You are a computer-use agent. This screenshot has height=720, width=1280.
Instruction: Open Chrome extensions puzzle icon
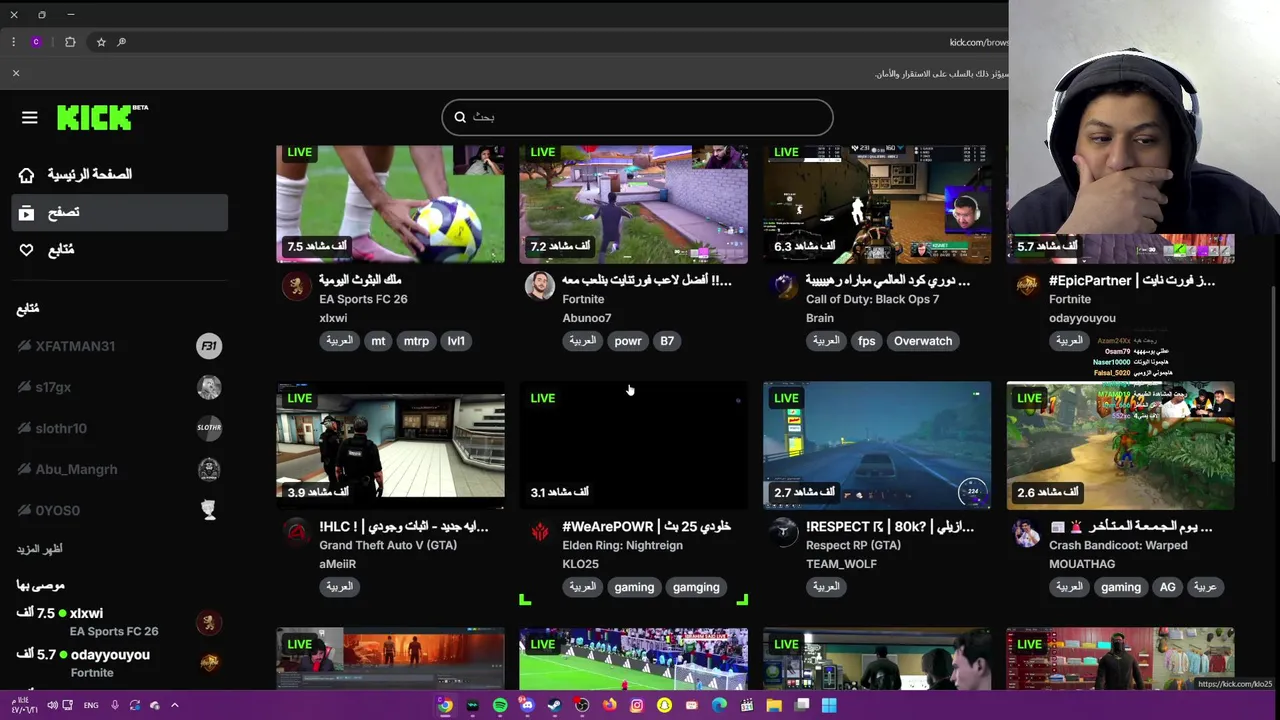pyautogui.click(x=70, y=42)
